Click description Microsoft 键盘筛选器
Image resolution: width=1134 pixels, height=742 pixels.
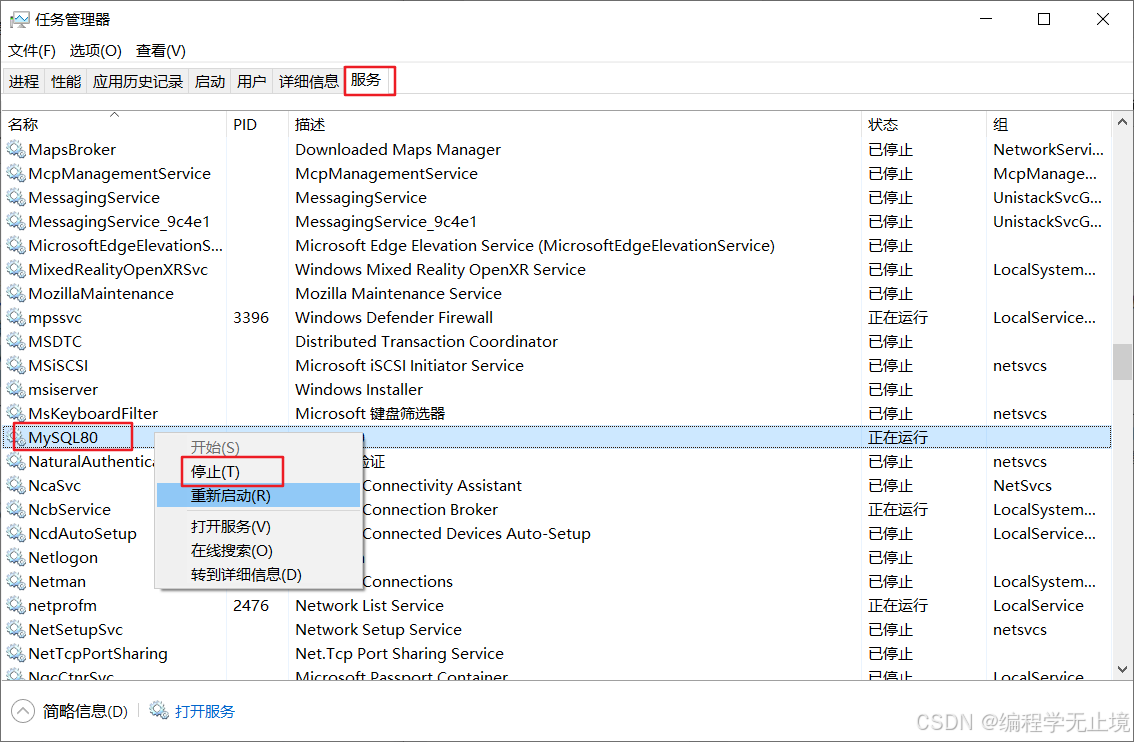370,414
